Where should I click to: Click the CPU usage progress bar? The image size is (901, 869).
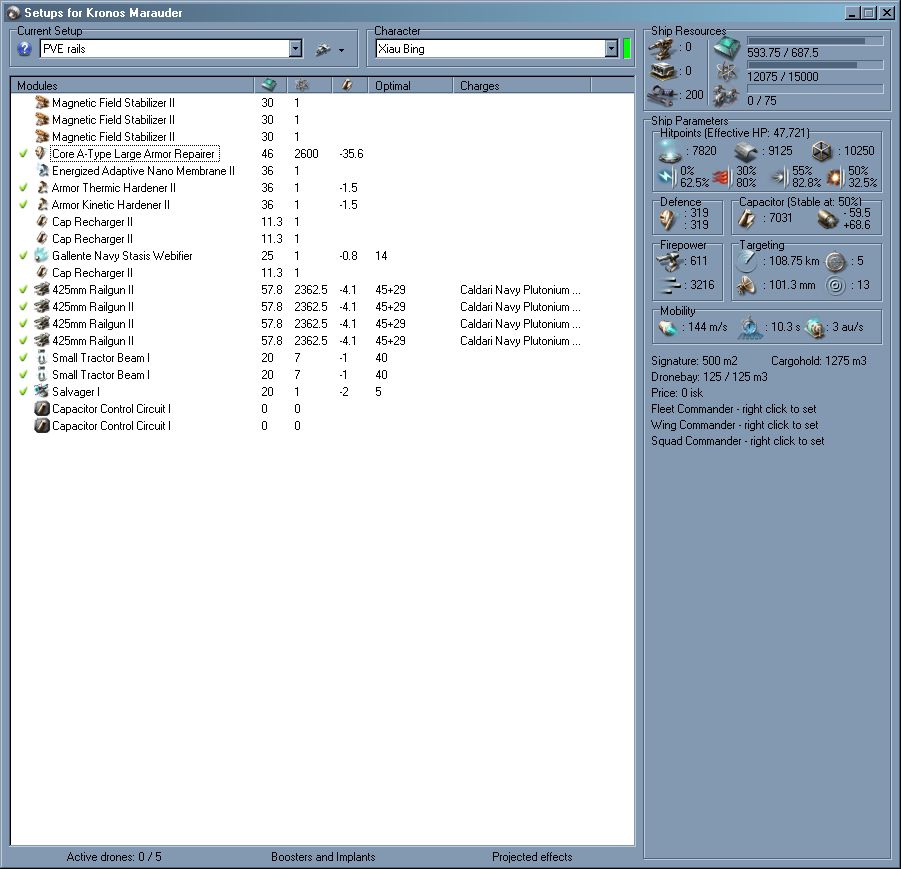tap(815, 41)
